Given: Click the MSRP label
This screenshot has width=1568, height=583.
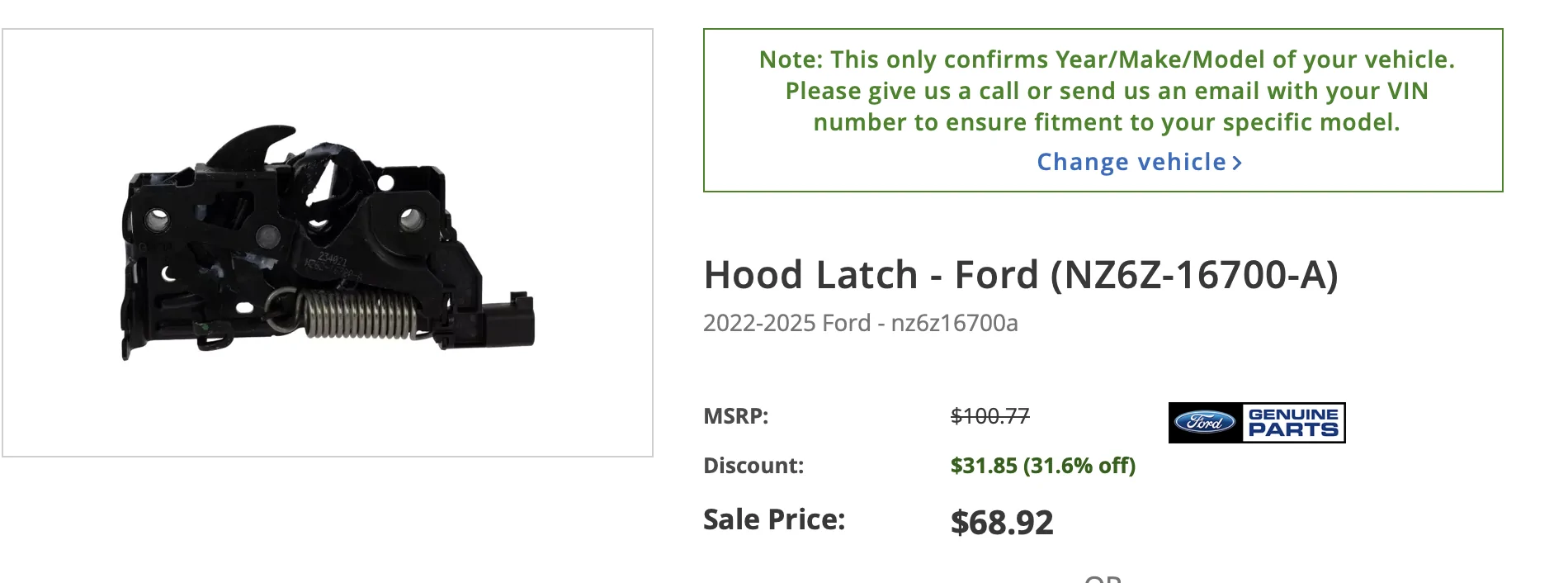Looking at the screenshot, I should point(734,416).
